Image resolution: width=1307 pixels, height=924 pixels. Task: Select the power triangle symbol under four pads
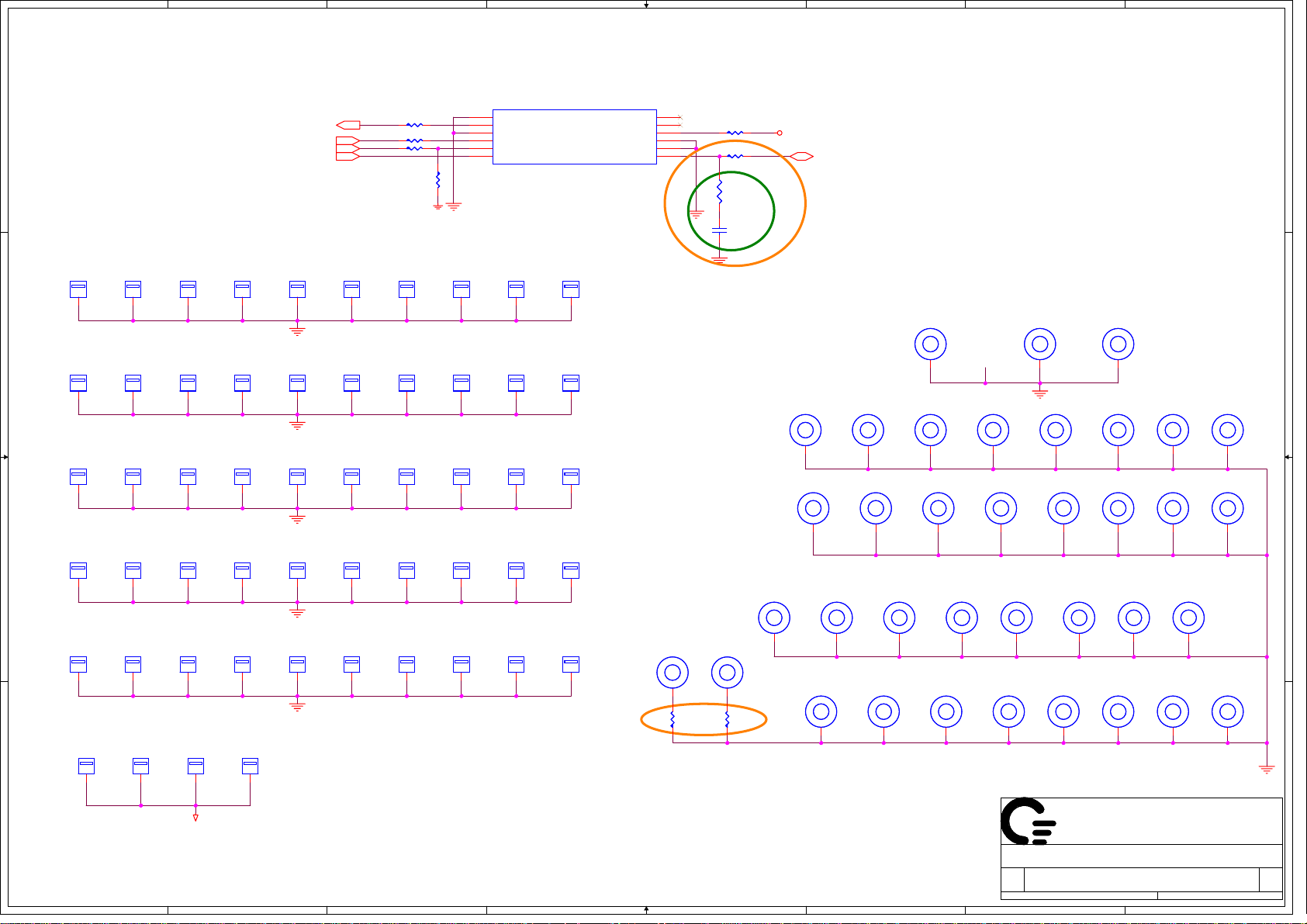pyautogui.click(x=195, y=818)
